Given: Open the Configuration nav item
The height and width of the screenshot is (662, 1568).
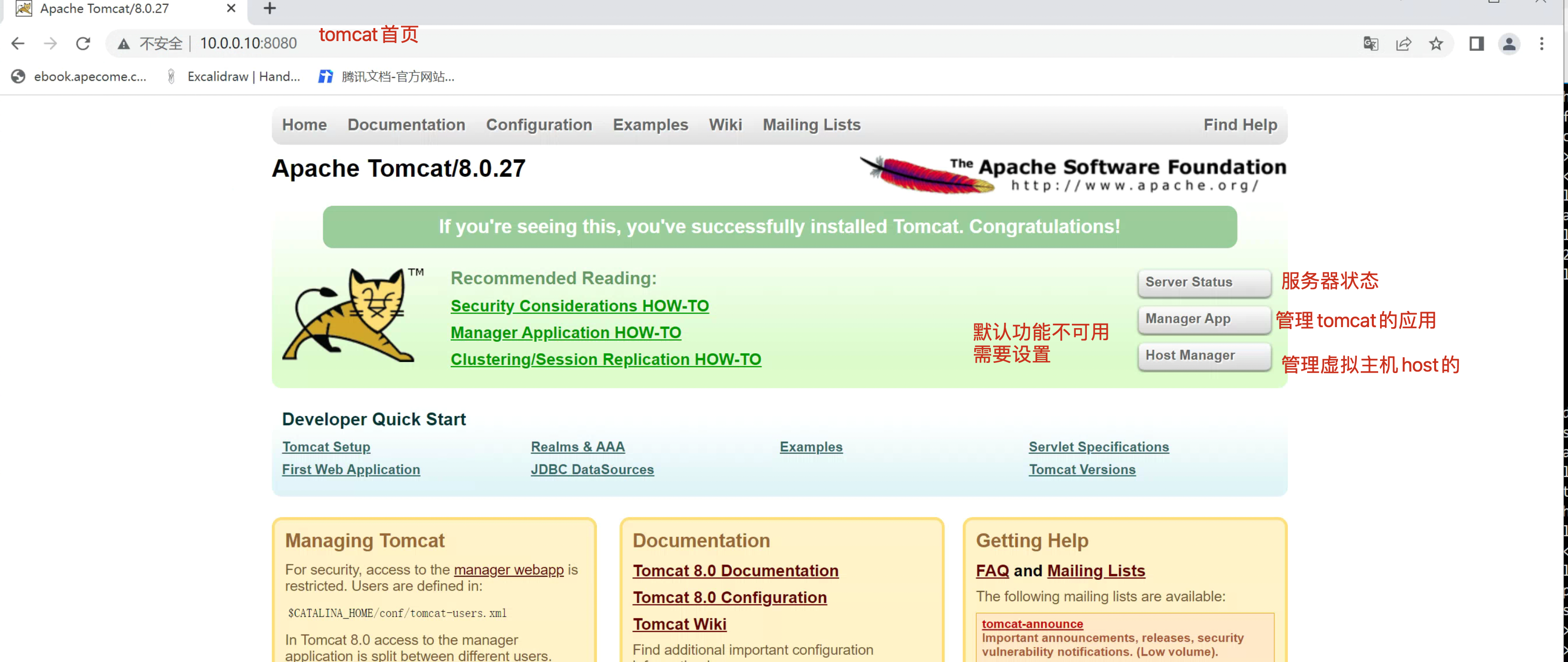Looking at the screenshot, I should pyautogui.click(x=538, y=124).
